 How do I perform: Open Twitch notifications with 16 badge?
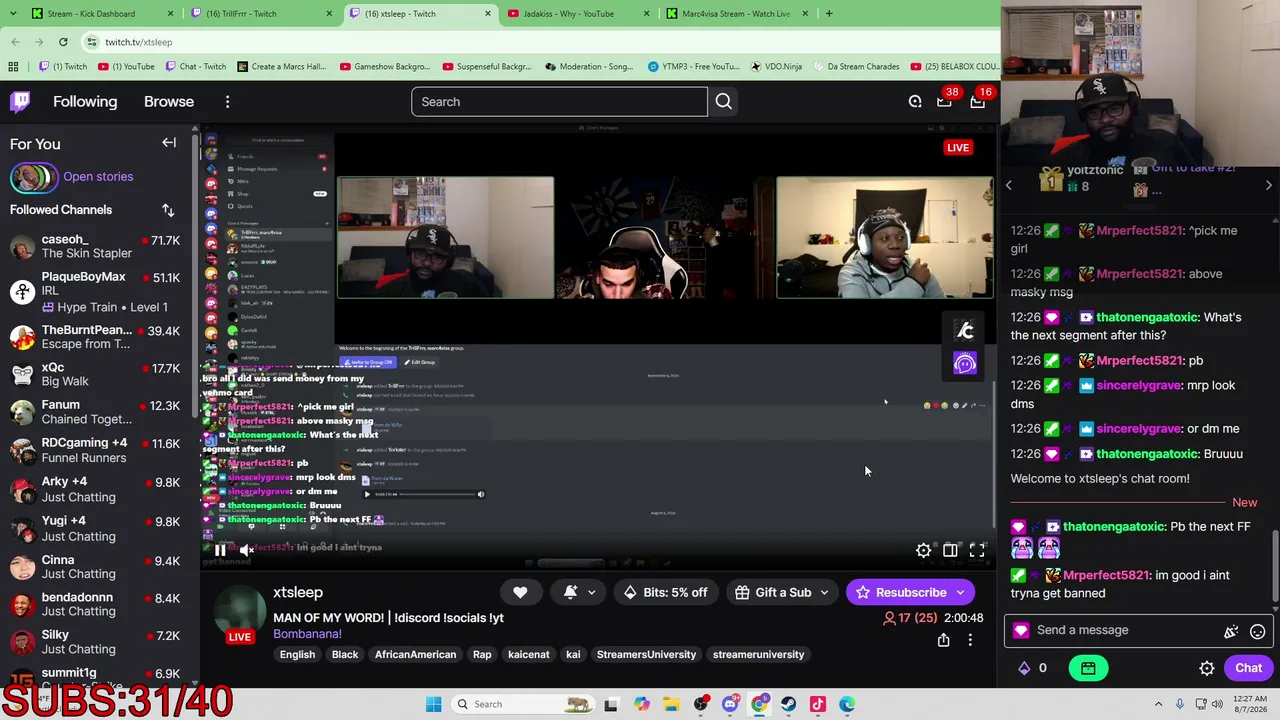click(x=978, y=101)
